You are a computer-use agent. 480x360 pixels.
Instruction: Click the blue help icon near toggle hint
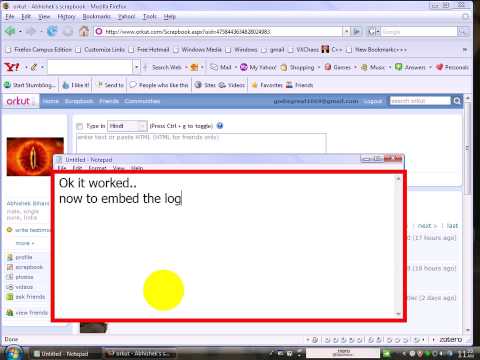point(220,126)
